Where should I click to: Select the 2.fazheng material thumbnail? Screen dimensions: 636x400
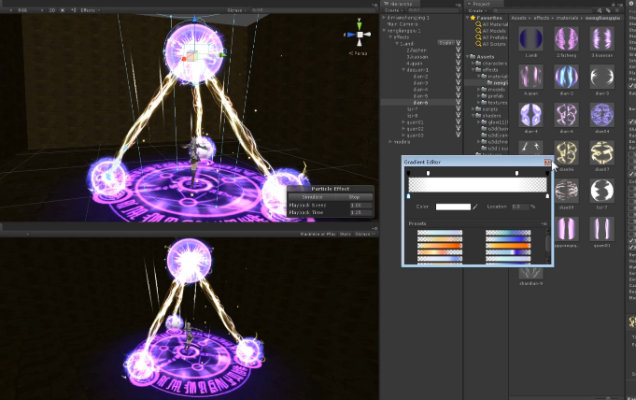point(567,39)
